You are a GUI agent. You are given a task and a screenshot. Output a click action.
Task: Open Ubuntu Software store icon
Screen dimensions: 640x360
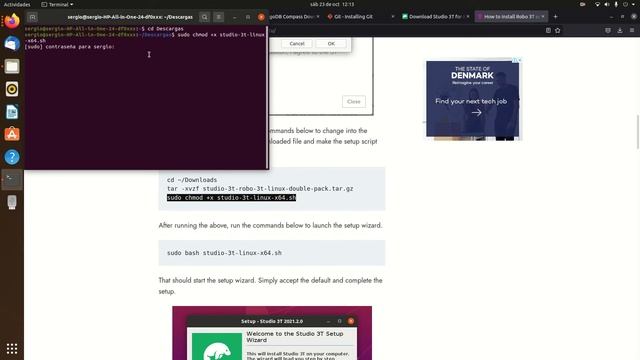coord(12,134)
